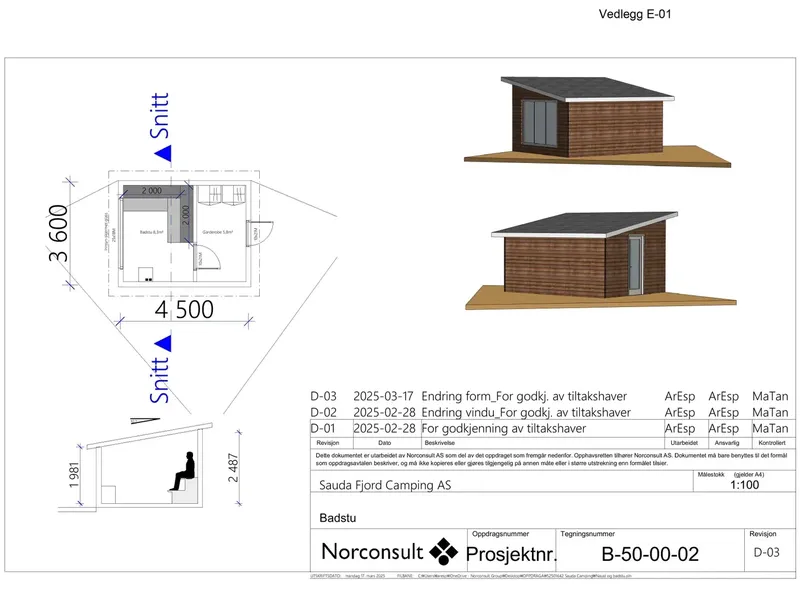Click the date '2025-03-17'

point(383,396)
